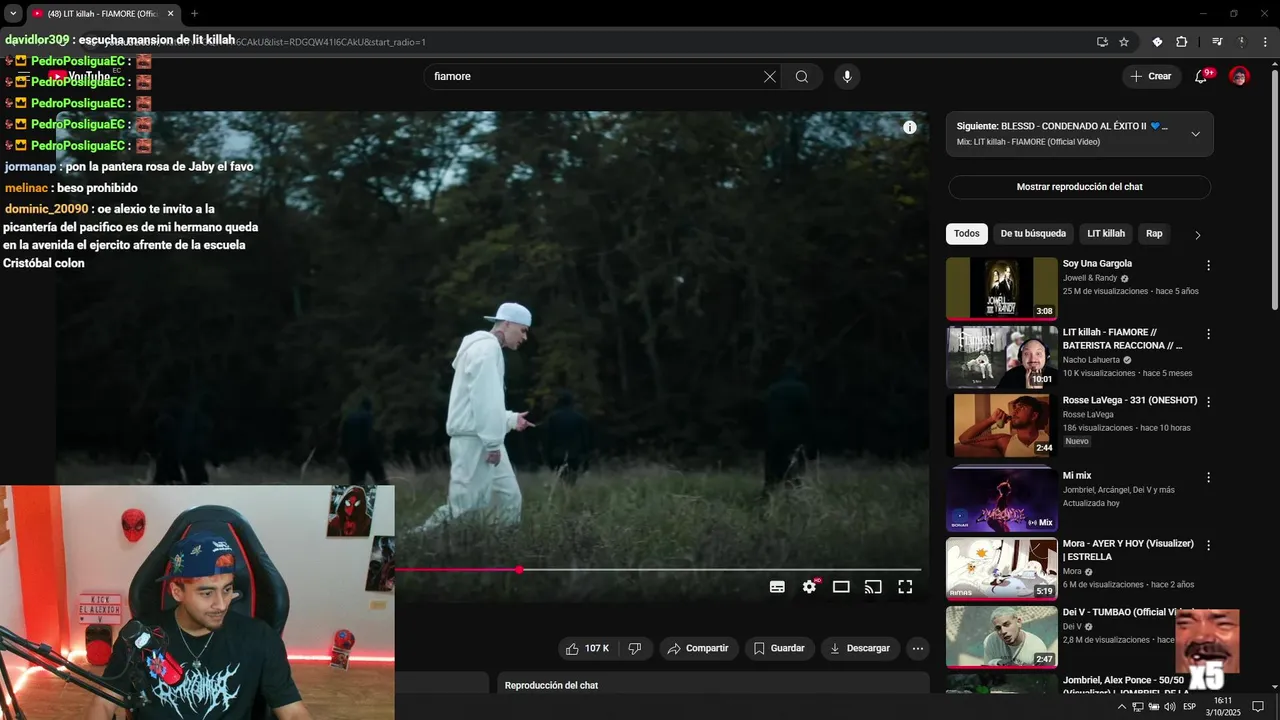Viewport: 1280px width, 720px height.
Task: Open options for Mi mix
Action: pos(1208,477)
